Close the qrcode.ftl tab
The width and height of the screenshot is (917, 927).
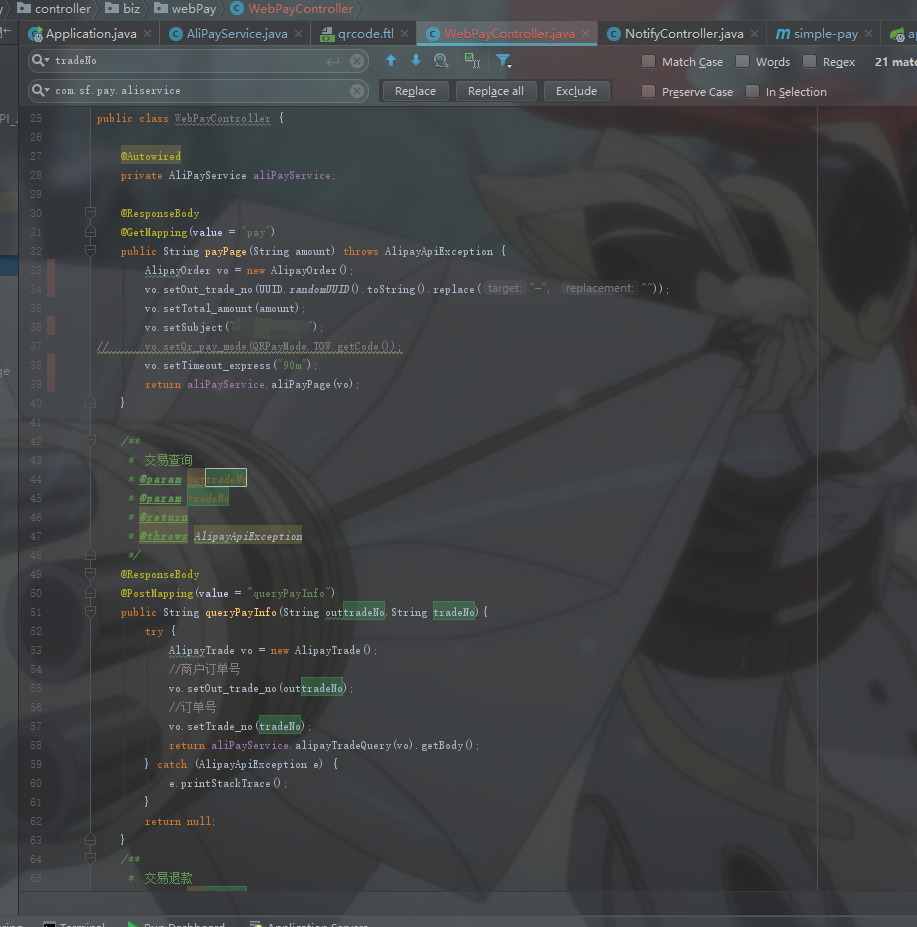pyautogui.click(x=404, y=34)
